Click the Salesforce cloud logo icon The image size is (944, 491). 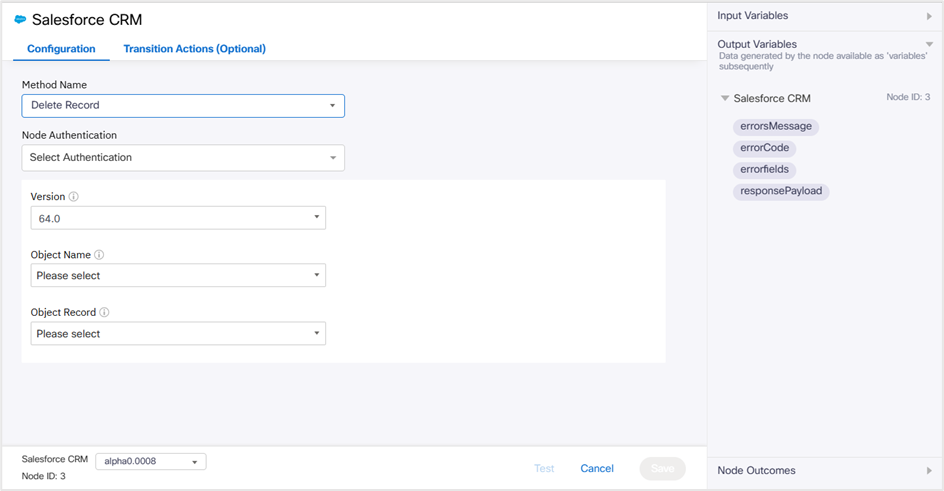[20, 19]
